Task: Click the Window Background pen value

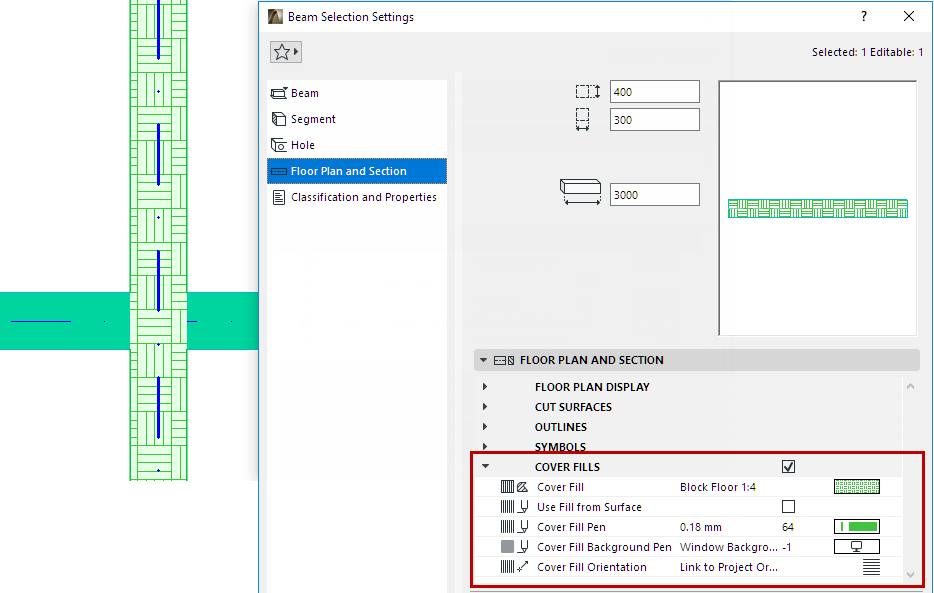Action: [x=728, y=547]
